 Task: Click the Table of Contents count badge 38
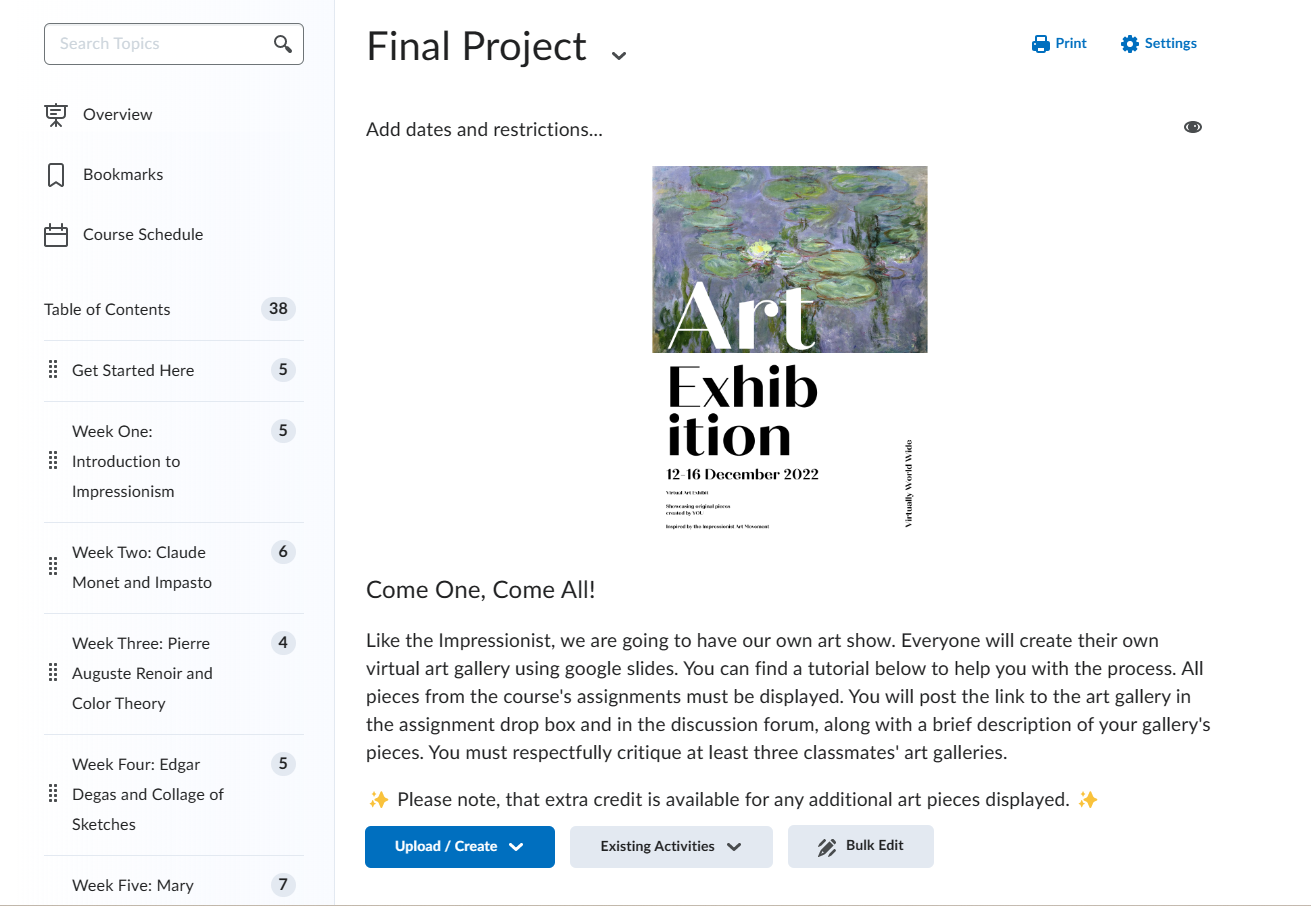(x=278, y=309)
